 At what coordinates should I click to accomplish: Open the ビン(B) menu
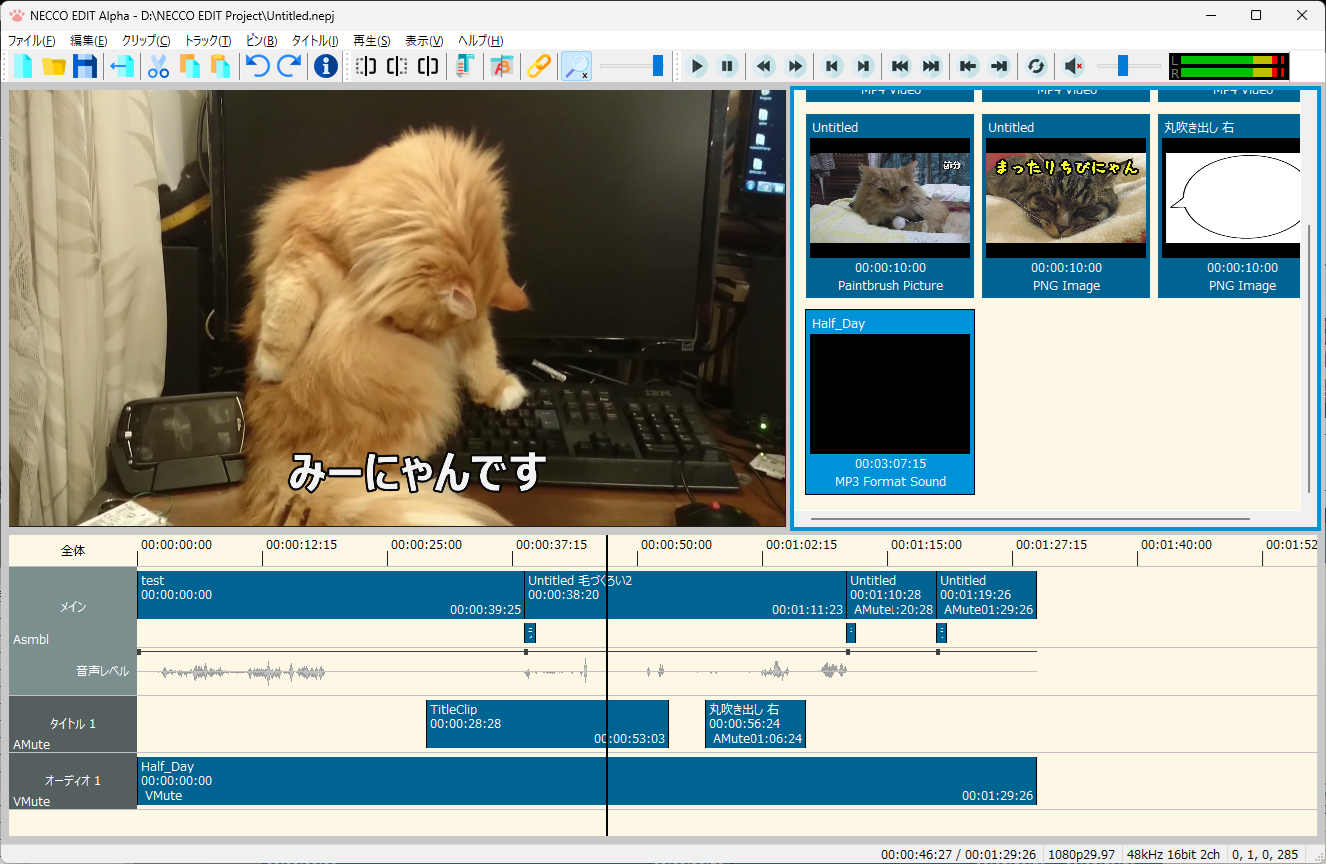coord(262,40)
